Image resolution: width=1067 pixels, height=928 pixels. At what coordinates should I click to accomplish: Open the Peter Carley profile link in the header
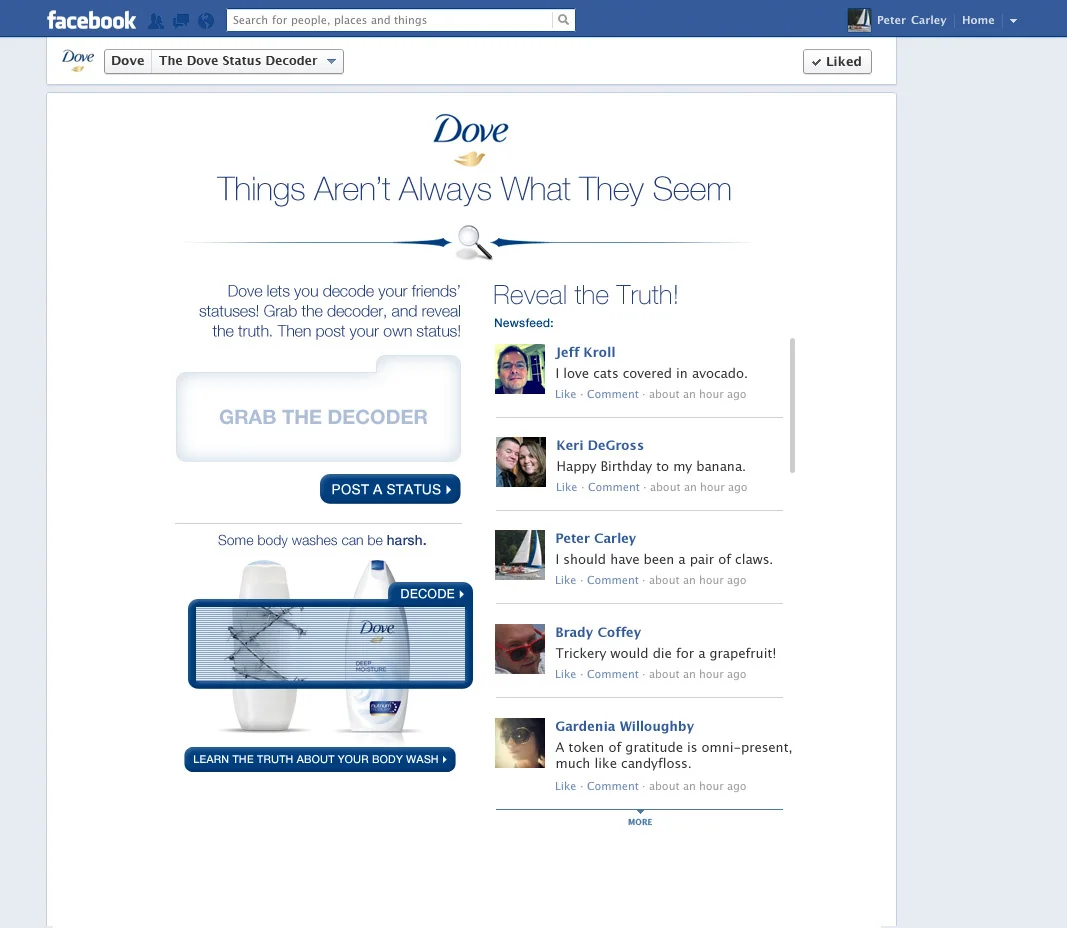[911, 20]
